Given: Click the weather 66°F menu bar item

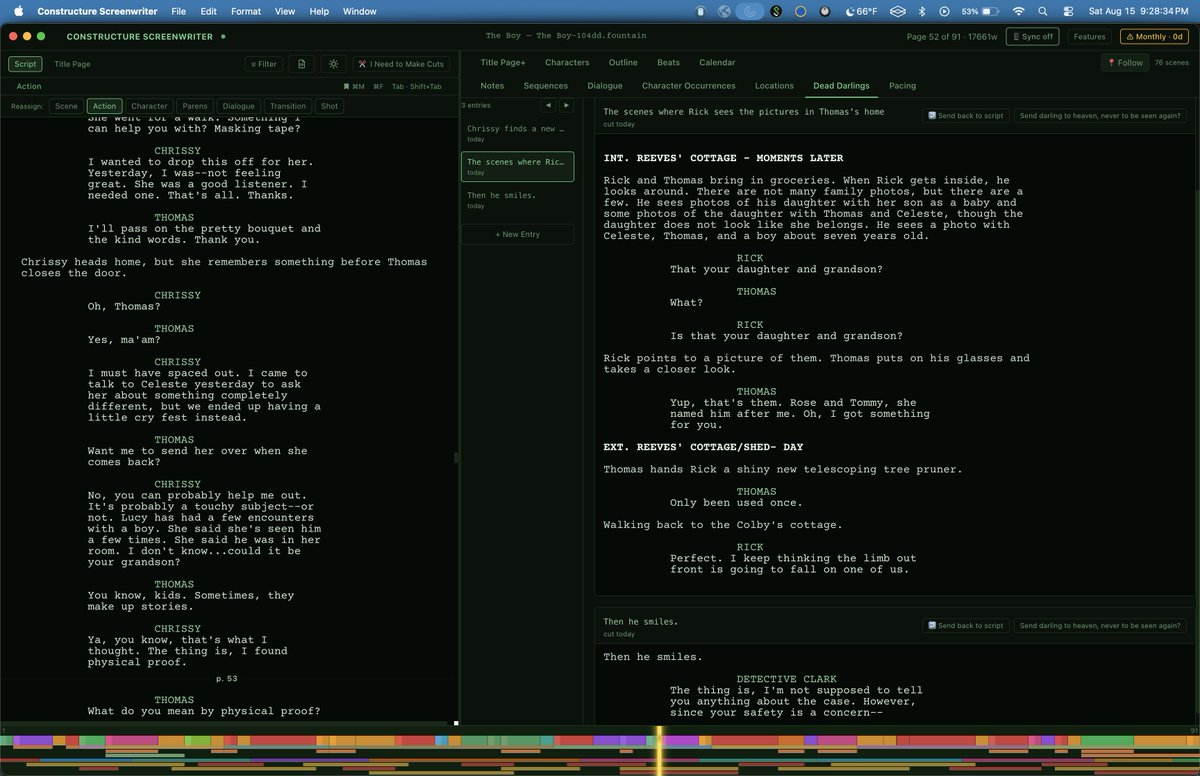Looking at the screenshot, I should click(x=859, y=11).
